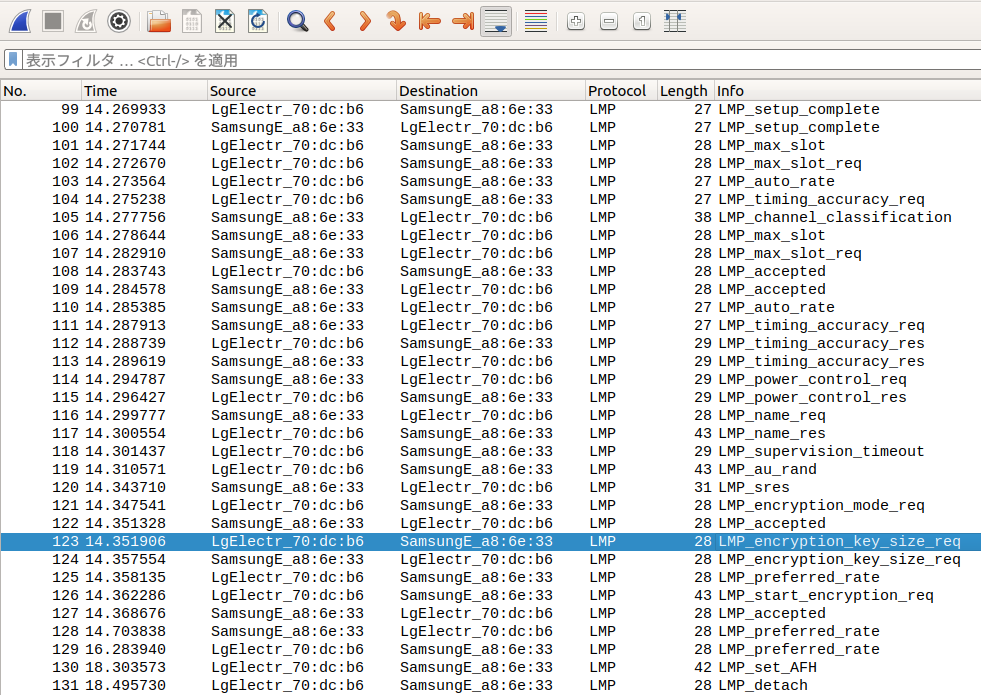
Task: Click highlighted packet 123 encryption_key_size_req
Action: 490,542
